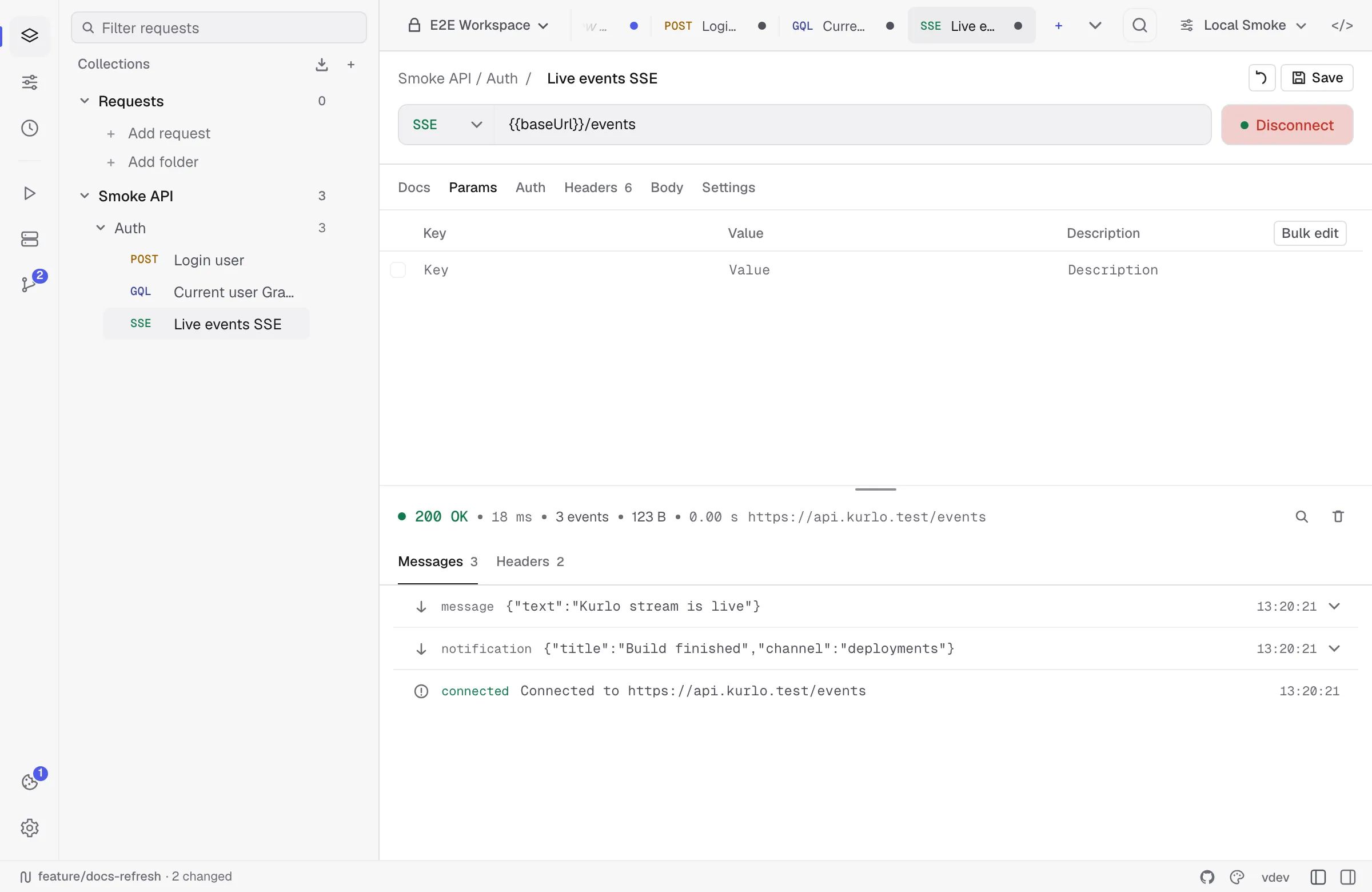This screenshot has height=892, width=1372.
Task: Open the Local Smoke environment dropdown
Action: [x=1242, y=25]
